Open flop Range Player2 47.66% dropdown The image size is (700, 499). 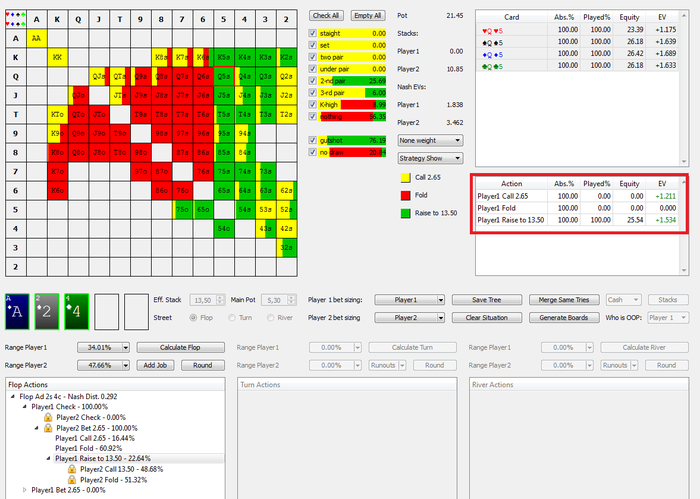(x=103, y=365)
